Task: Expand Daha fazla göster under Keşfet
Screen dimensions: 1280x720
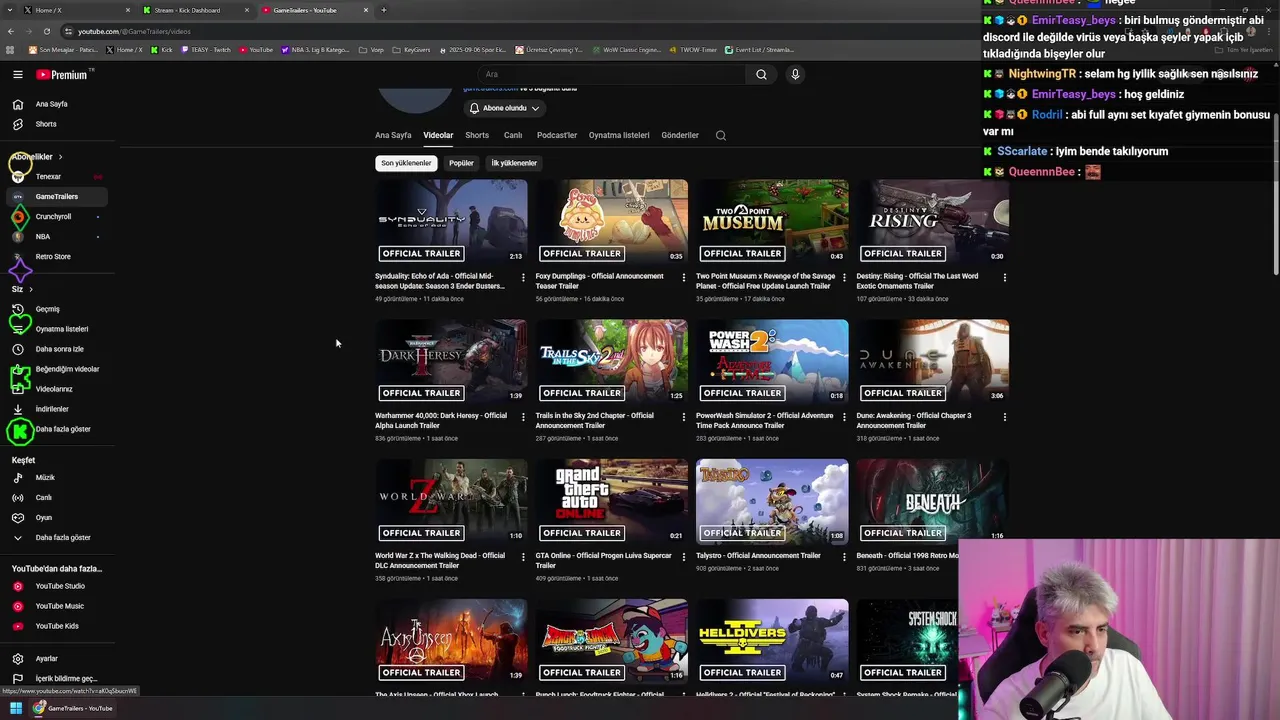Action: 63,538
